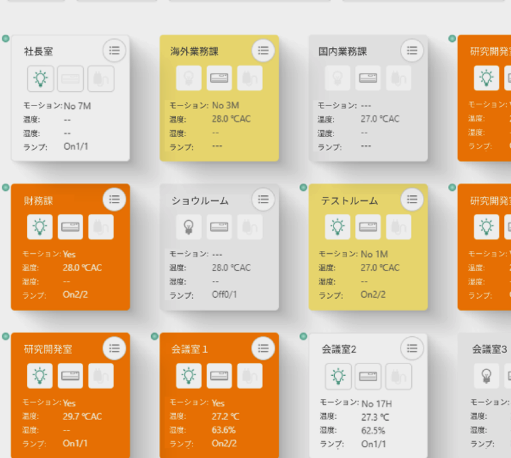Open the list menu on the 会議室1 card
This screenshot has width=511, height=458.
click(x=263, y=348)
